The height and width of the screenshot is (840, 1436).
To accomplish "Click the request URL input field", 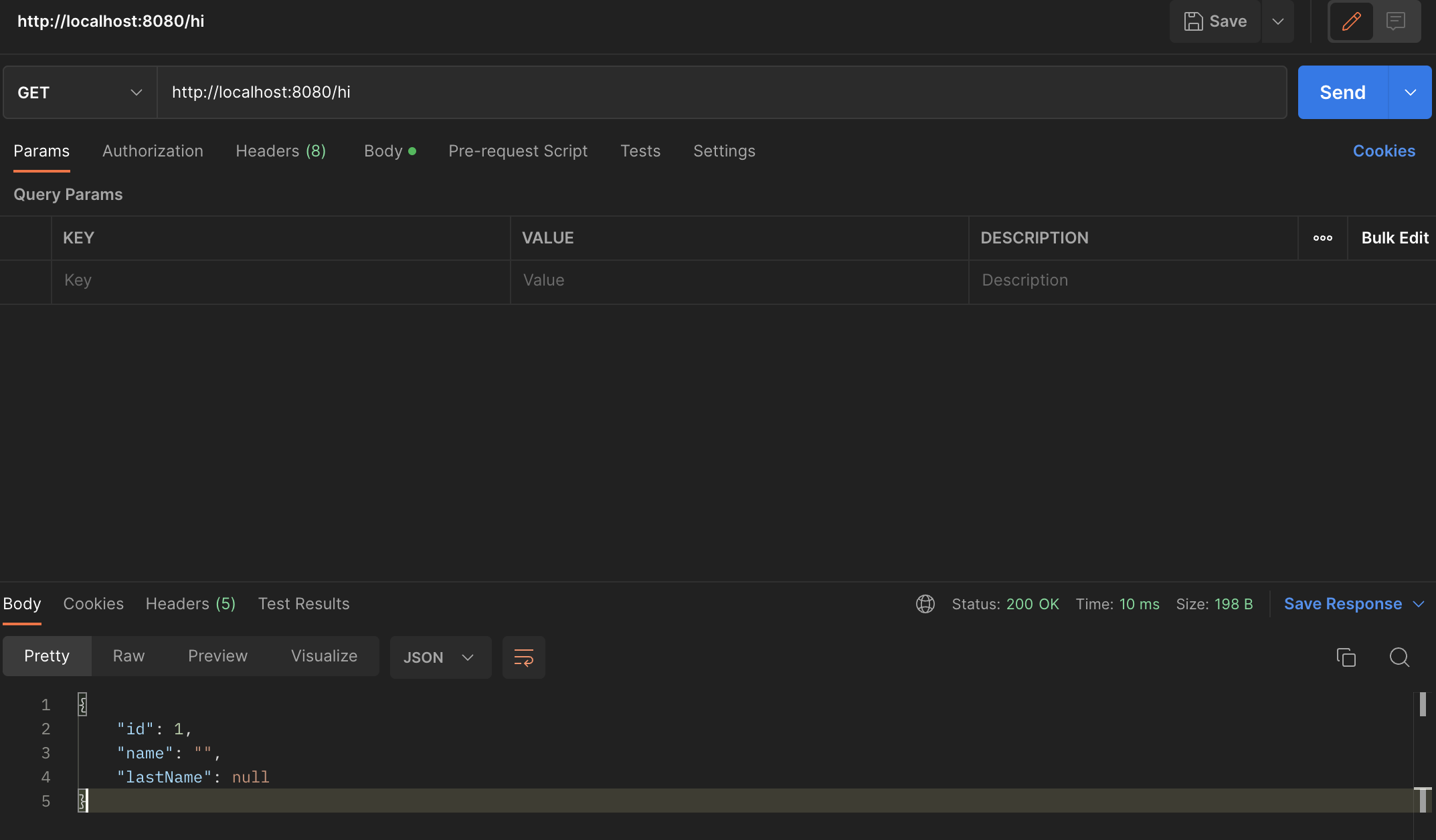I will [721, 92].
